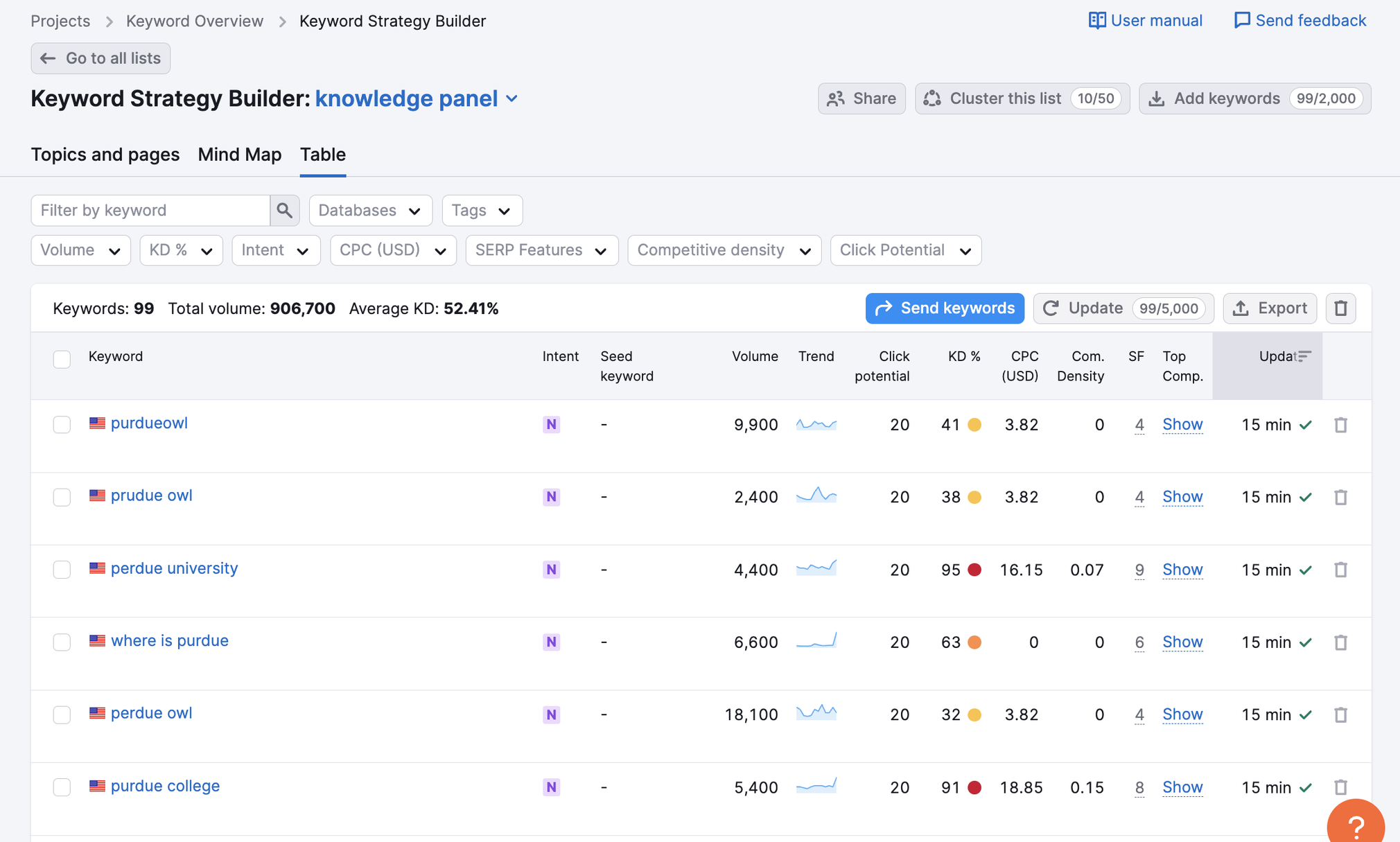Show top competitors for perdue university
This screenshot has height=842, width=1400.
pyautogui.click(x=1182, y=570)
